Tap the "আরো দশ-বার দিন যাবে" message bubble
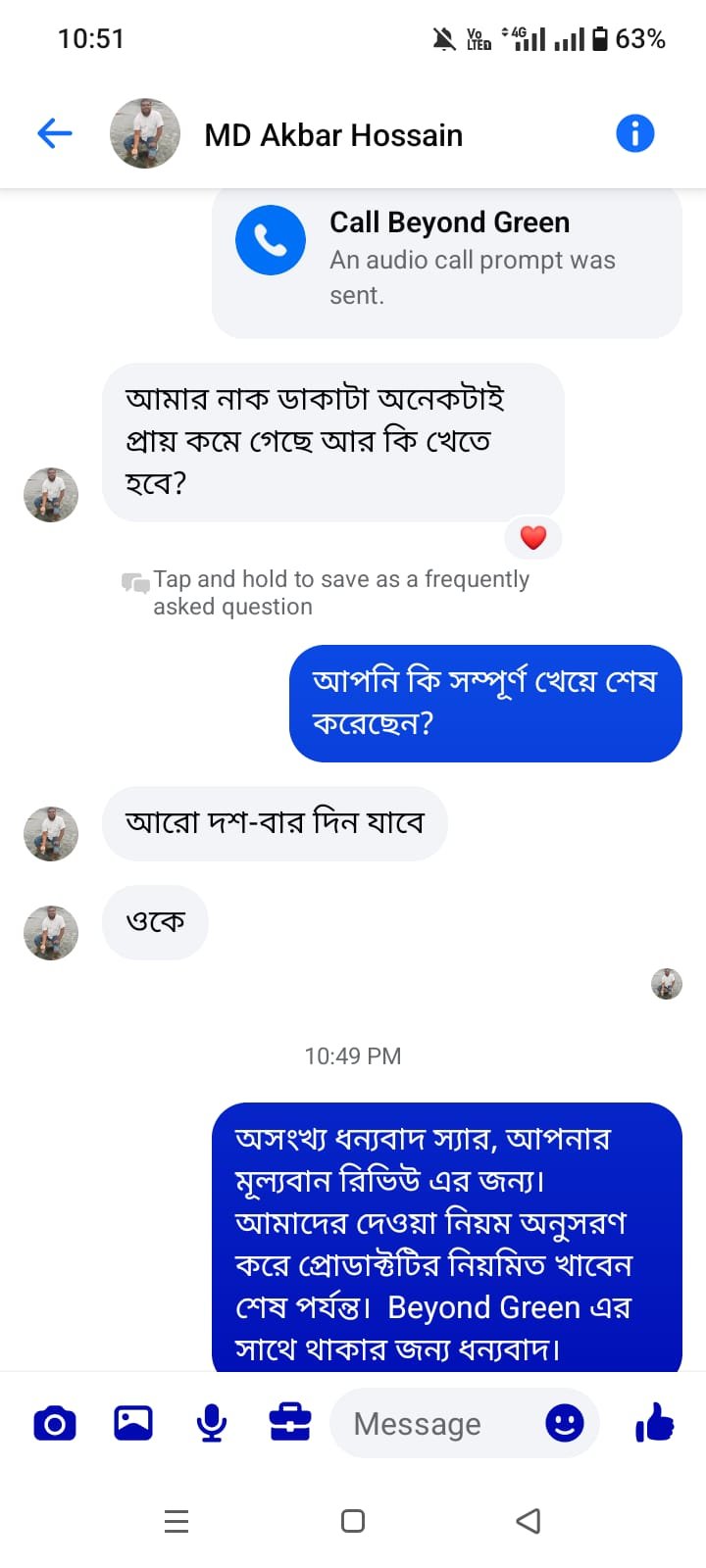Viewport: 706px width, 1568px height. coord(275,823)
